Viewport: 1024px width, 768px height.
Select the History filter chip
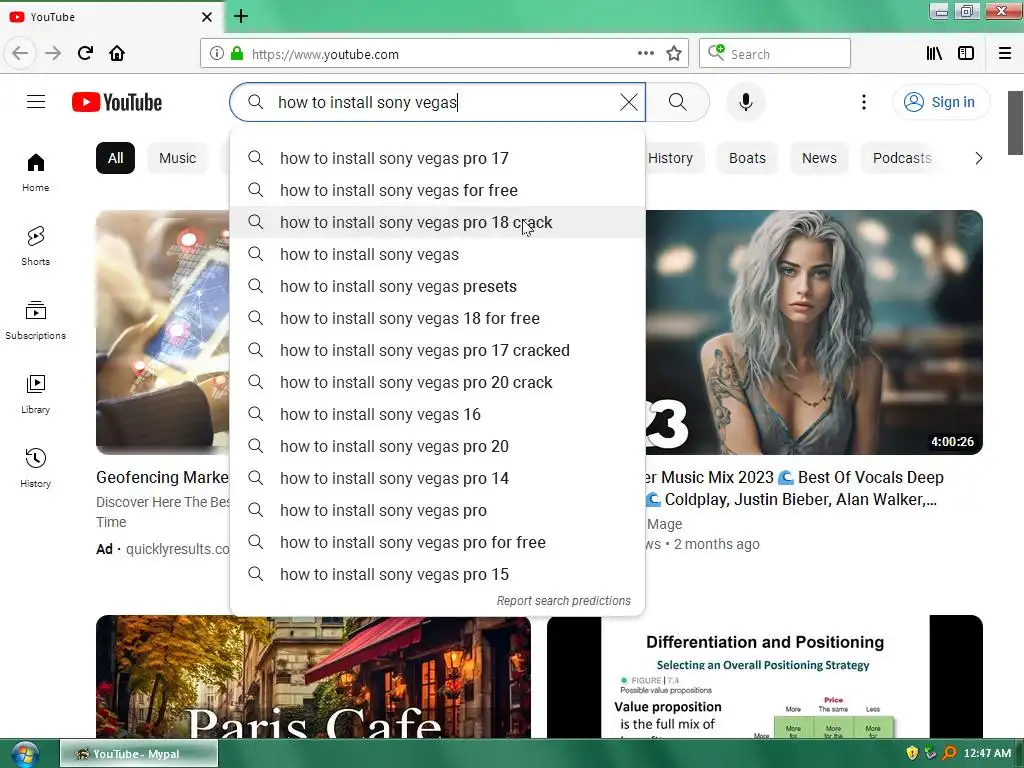coord(671,158)
